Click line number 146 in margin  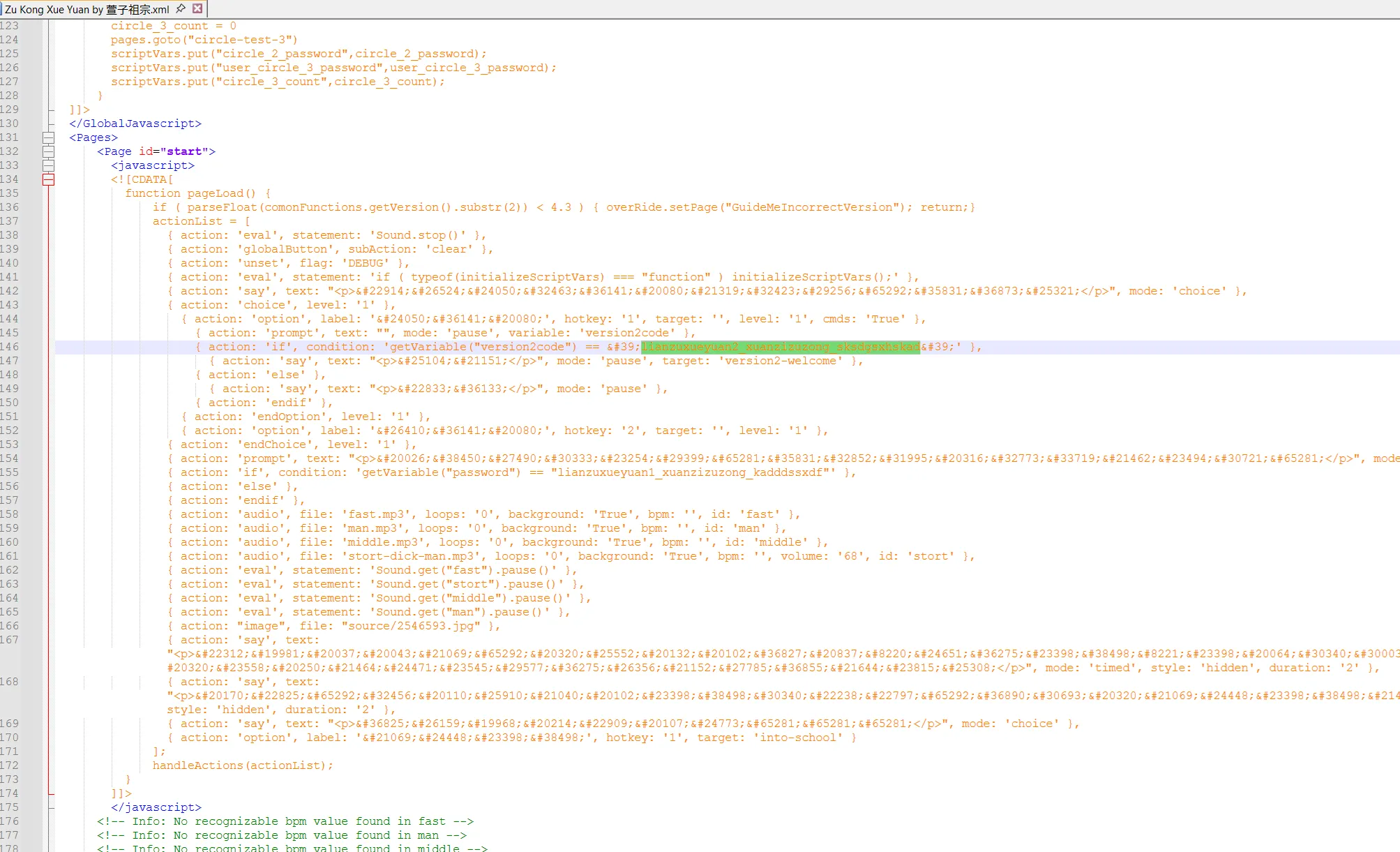[10, 347]
